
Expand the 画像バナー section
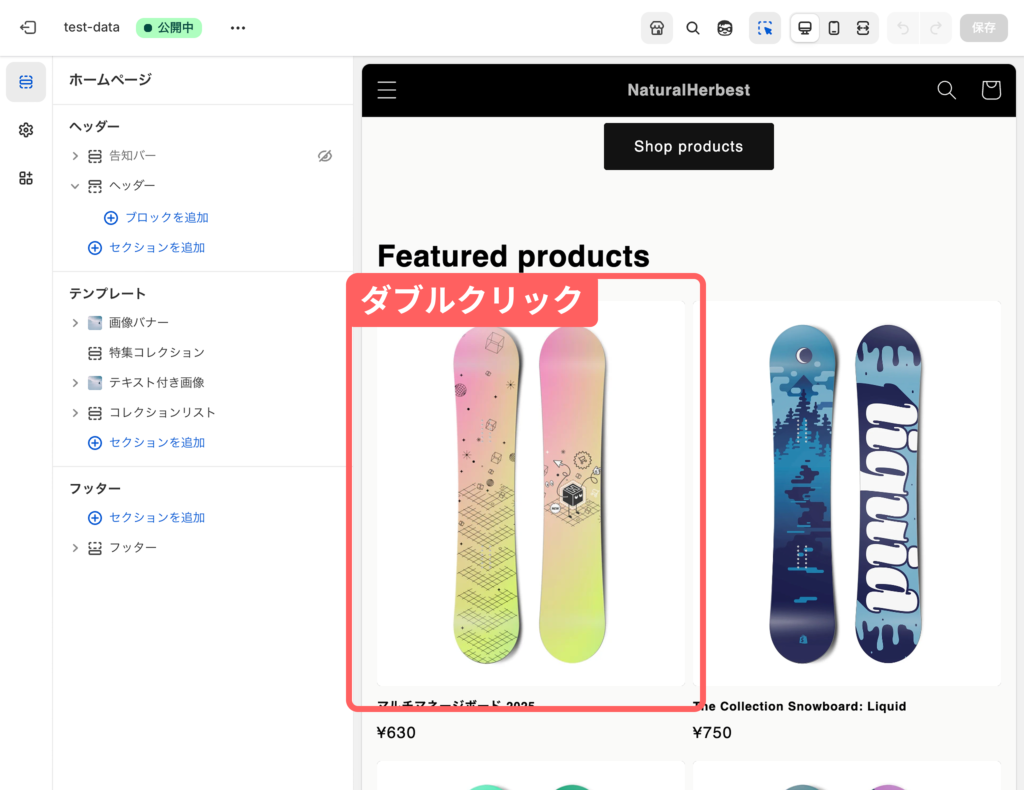pyautogui.click(x=75, y=323)
